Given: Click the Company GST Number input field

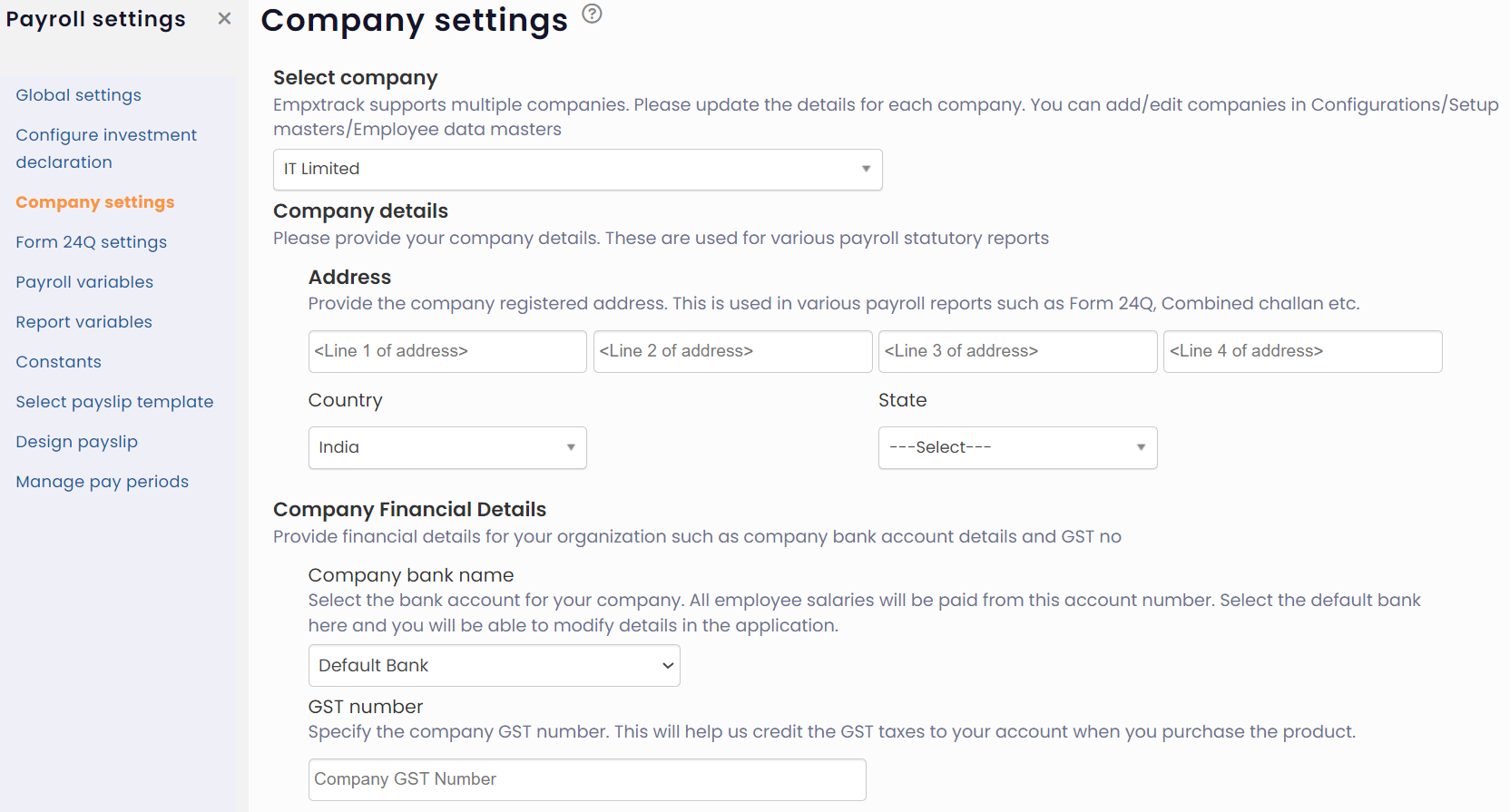Looking at the screenshot, I should pyautogui.click(x=586, y=779).
